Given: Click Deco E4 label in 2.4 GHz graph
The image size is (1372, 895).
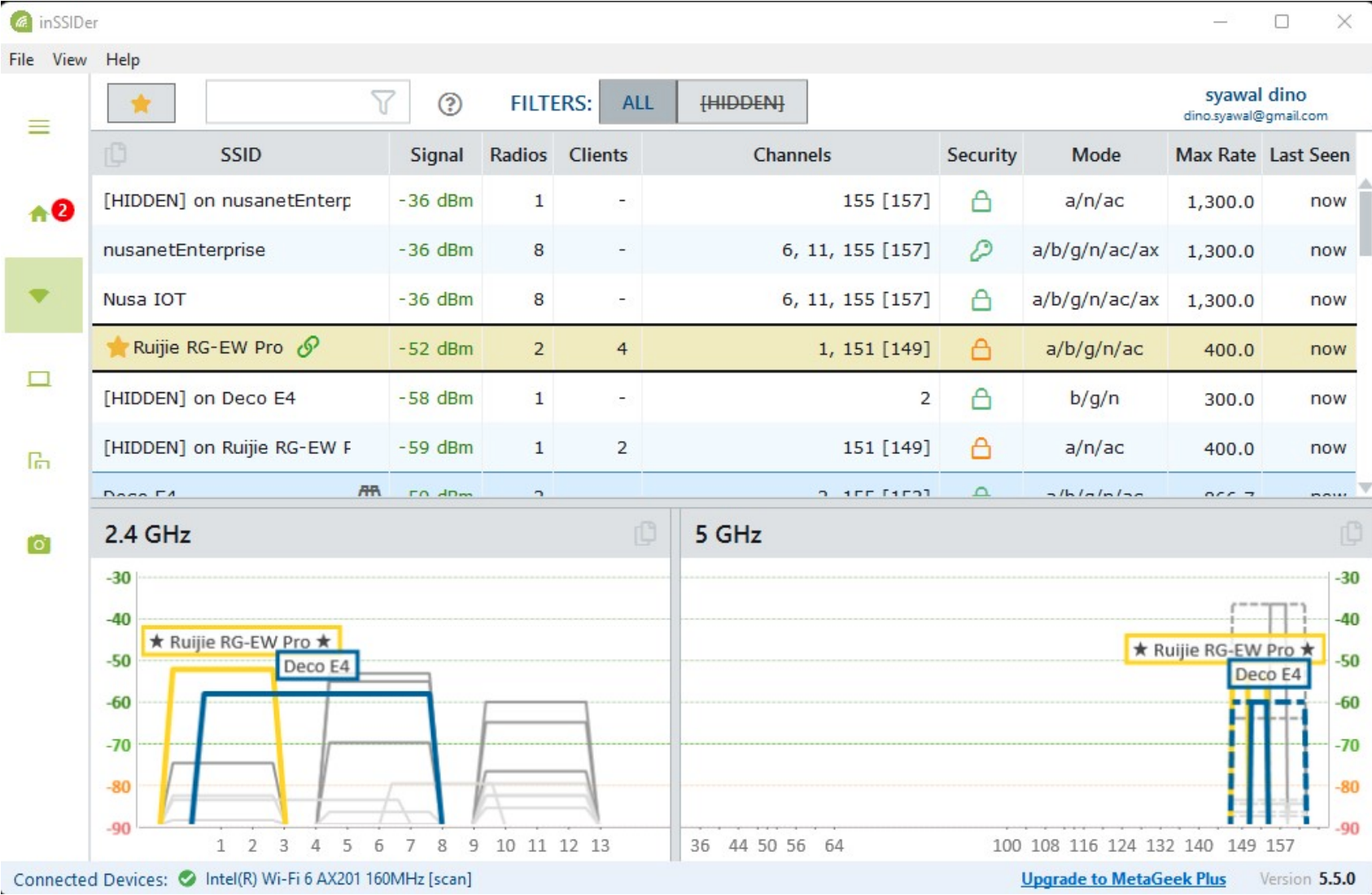Looking at the screenshot, I should click(x=317, y=666).
